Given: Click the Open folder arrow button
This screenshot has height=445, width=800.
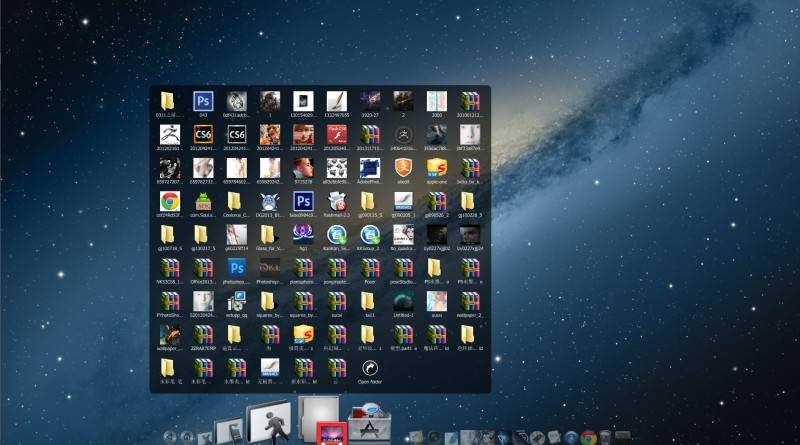Looking at the screenshot, I should [x=370, y=368].
